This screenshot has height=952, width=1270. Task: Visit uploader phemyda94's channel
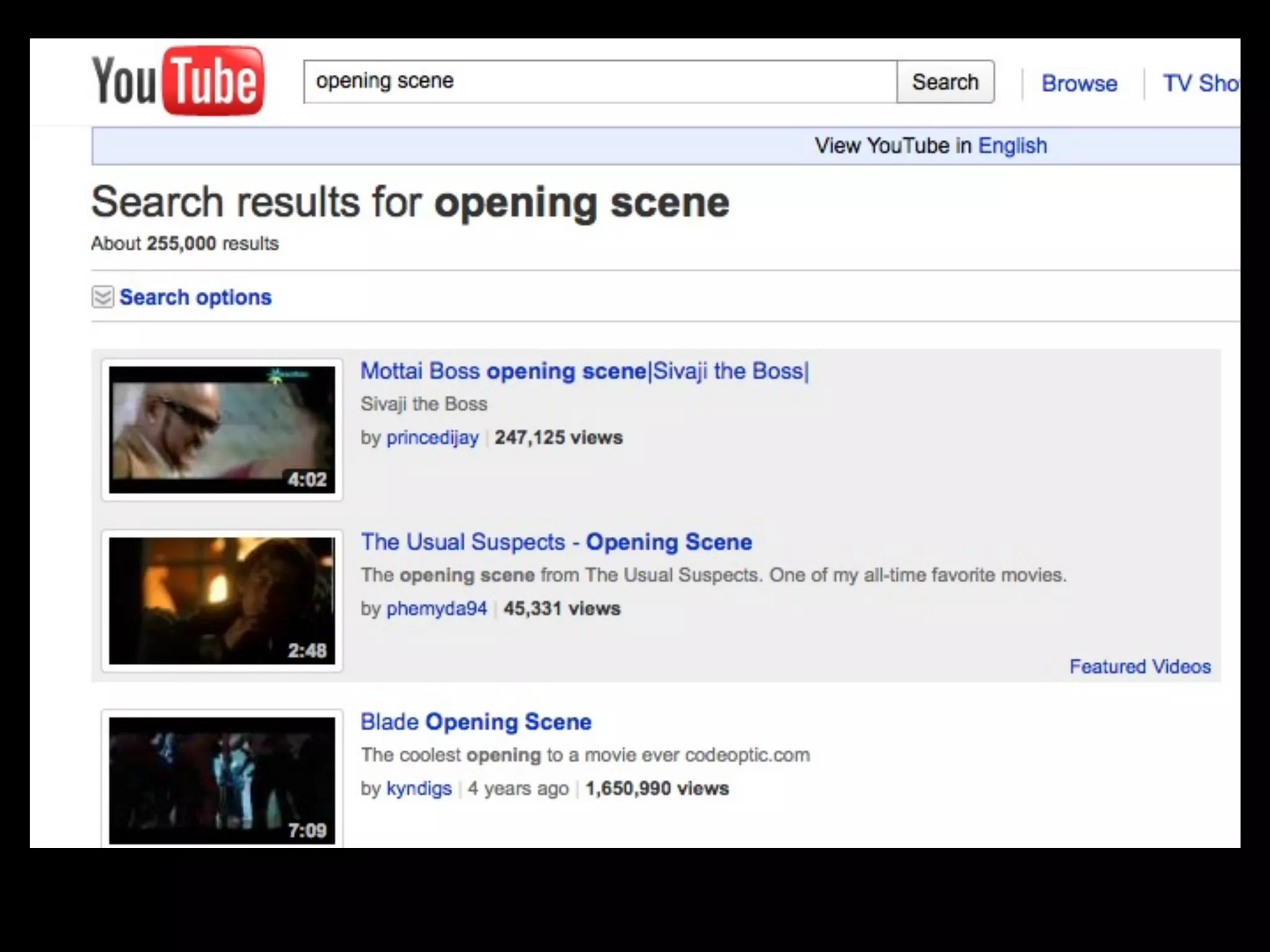436,609
